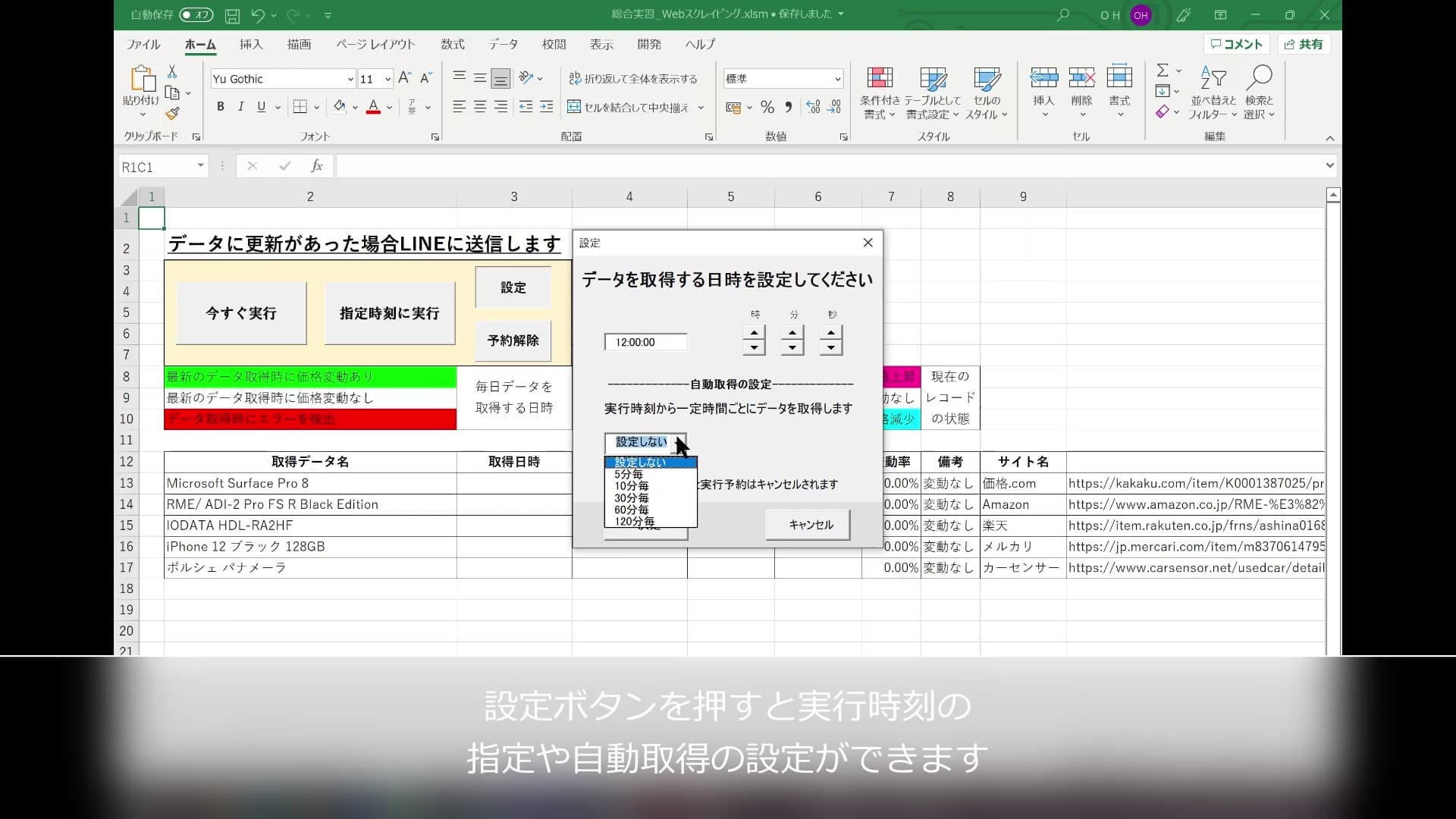
Task: Click テーブルとして書式設定 icon
Action: pos(933,78)
